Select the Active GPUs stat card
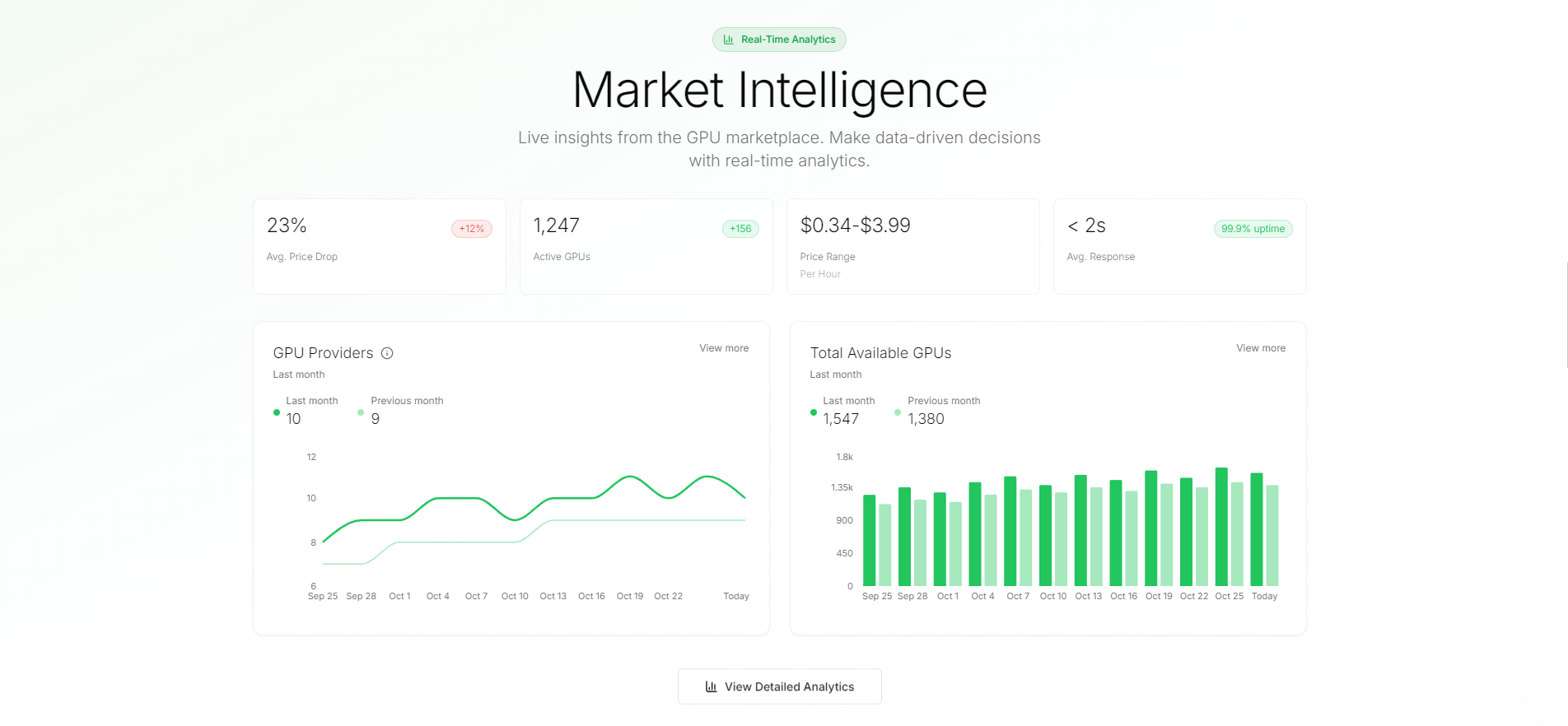 [x=646, y=246]
